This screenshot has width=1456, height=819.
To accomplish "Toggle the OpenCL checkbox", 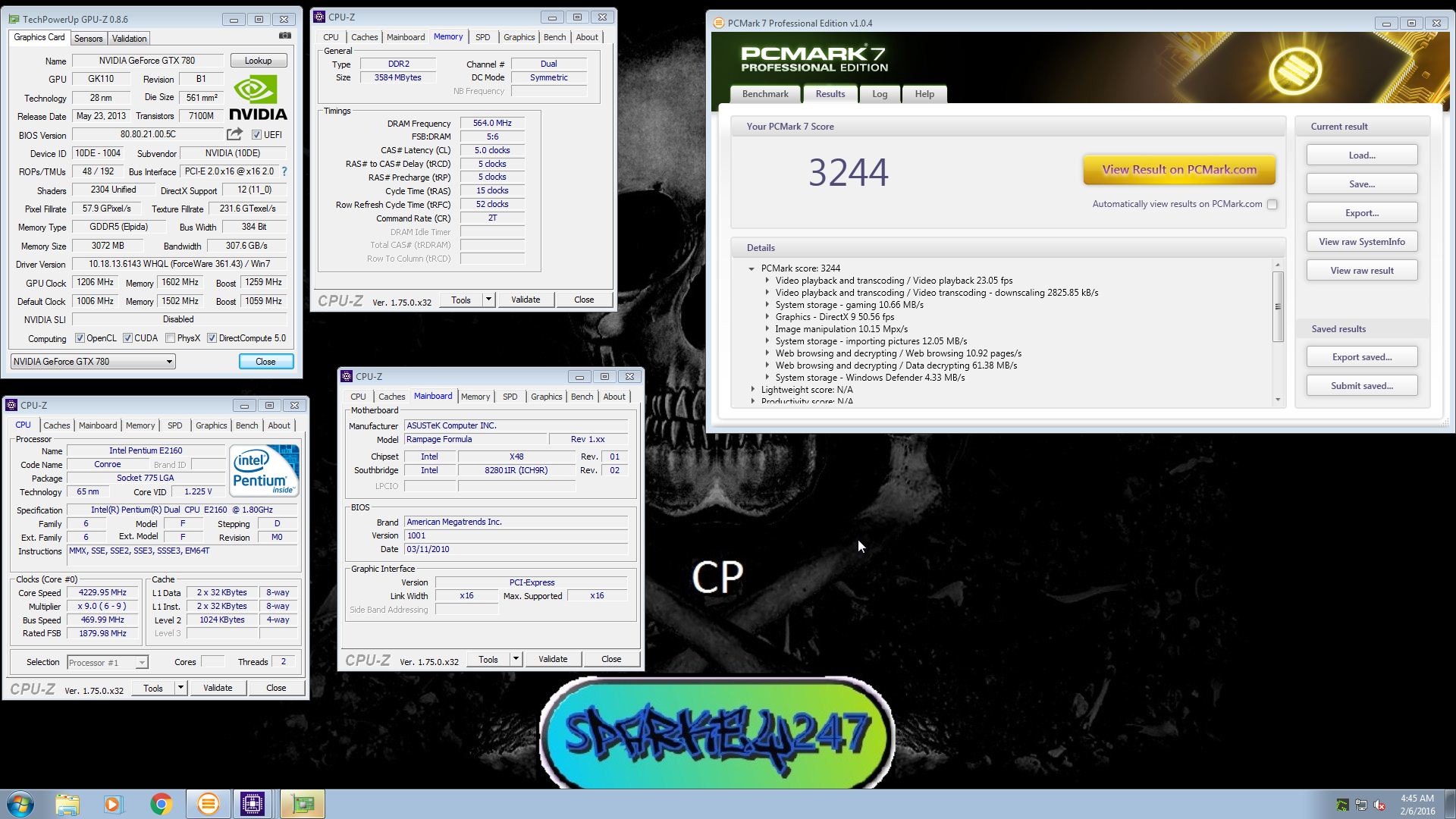I will (80, 338).
